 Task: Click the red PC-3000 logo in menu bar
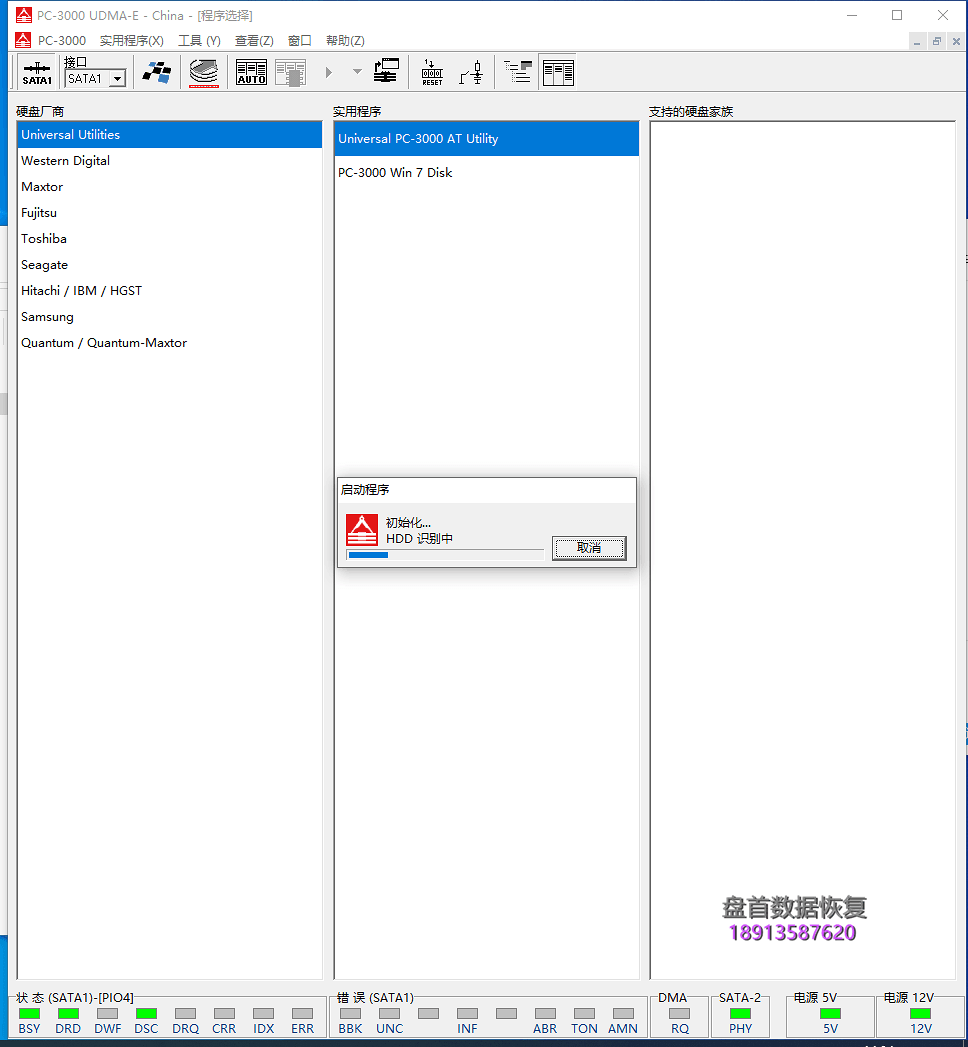(x=23, y=41)
